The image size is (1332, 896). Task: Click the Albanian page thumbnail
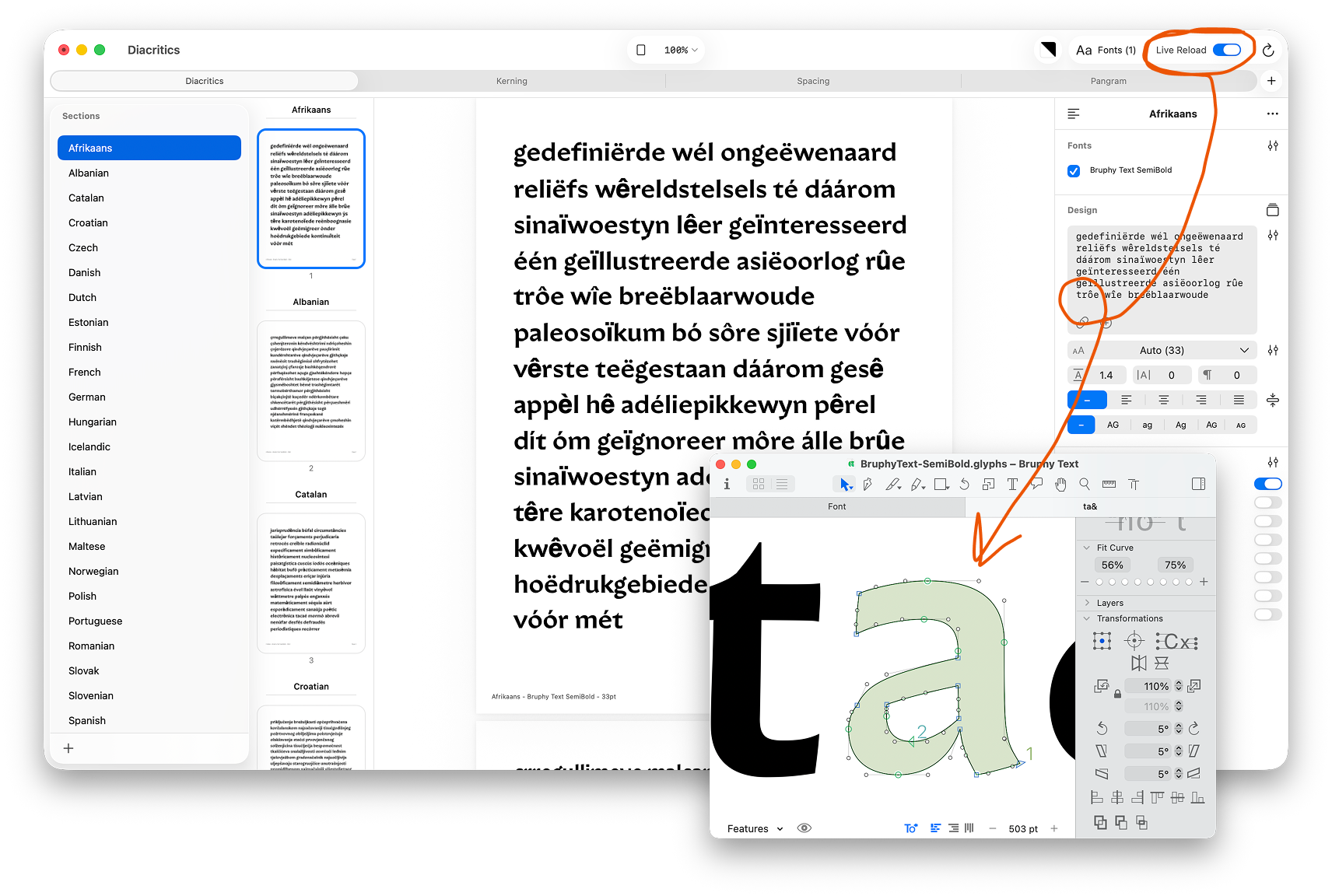pyautogui.click(x=311, y=391)
